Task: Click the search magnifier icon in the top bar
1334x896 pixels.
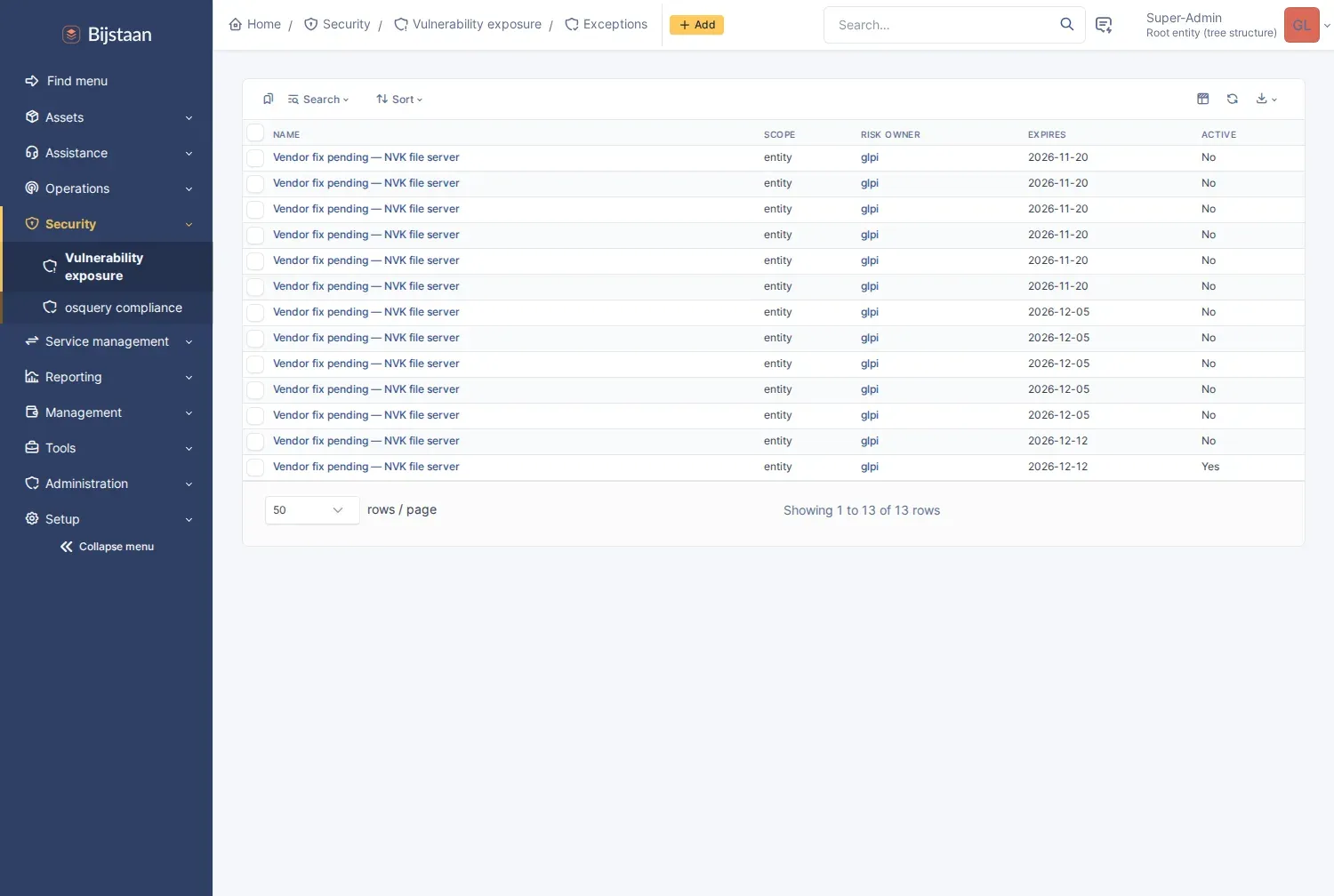Action: click(x=1066, y=24)
